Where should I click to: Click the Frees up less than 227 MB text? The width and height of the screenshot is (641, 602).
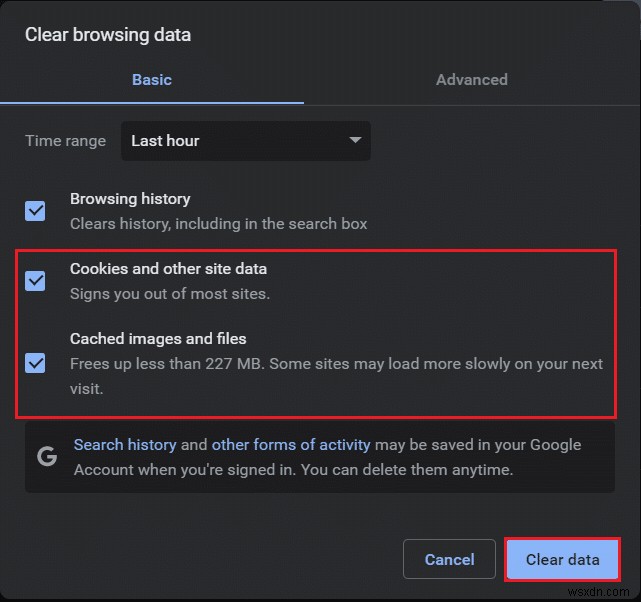(336, 364)
